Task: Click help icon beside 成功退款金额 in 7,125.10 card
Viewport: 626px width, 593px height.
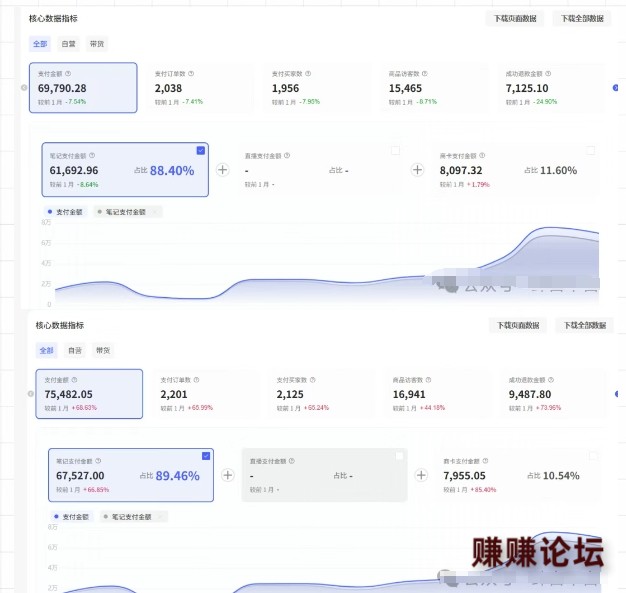Action: coord(548,73)
